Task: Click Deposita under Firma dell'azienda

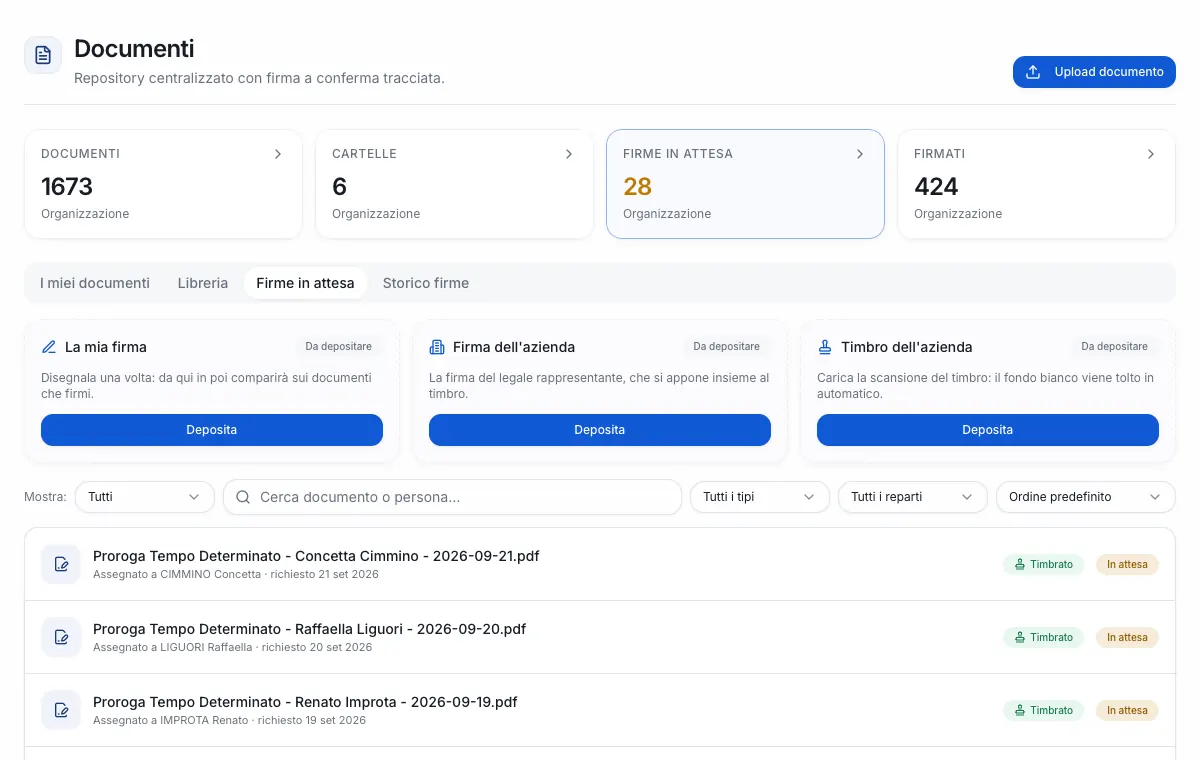Action: 600,430
